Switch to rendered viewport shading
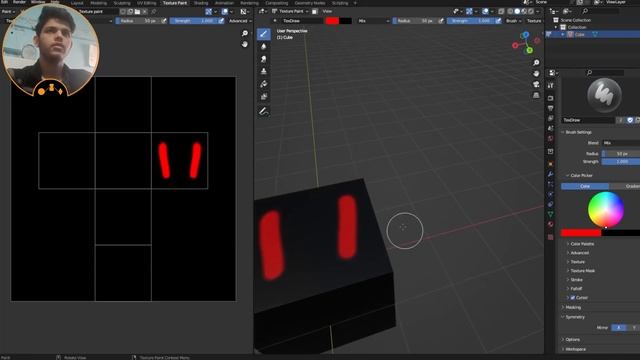 531,11
